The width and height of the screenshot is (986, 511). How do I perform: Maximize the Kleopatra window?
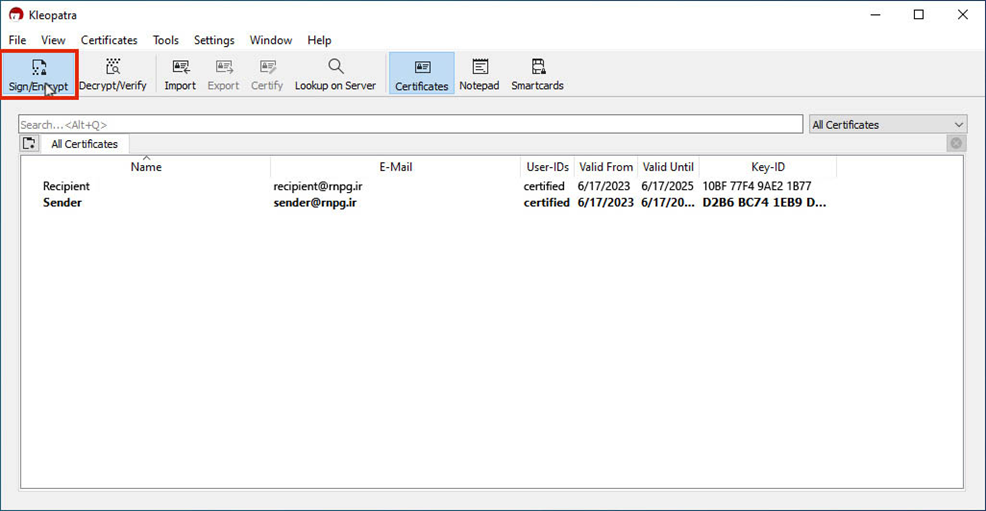point(919,14)
